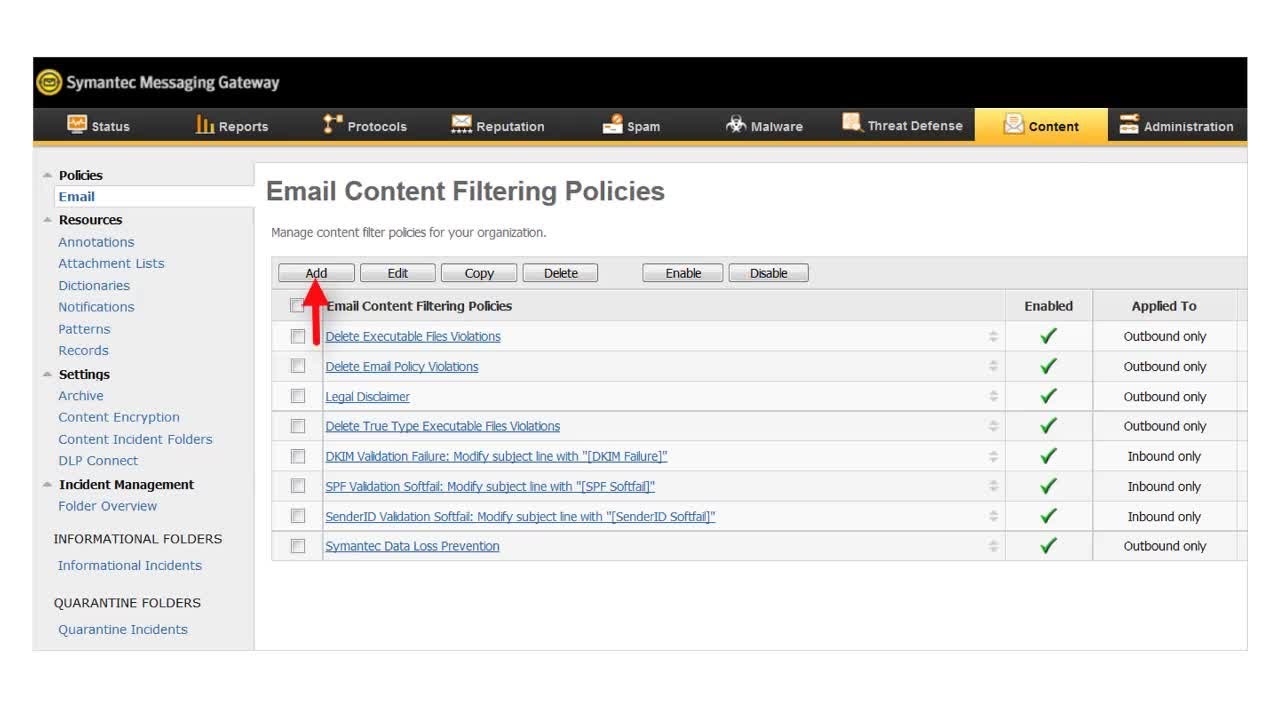Collapse the Policies sidebar section

click(x=47, y=175)
